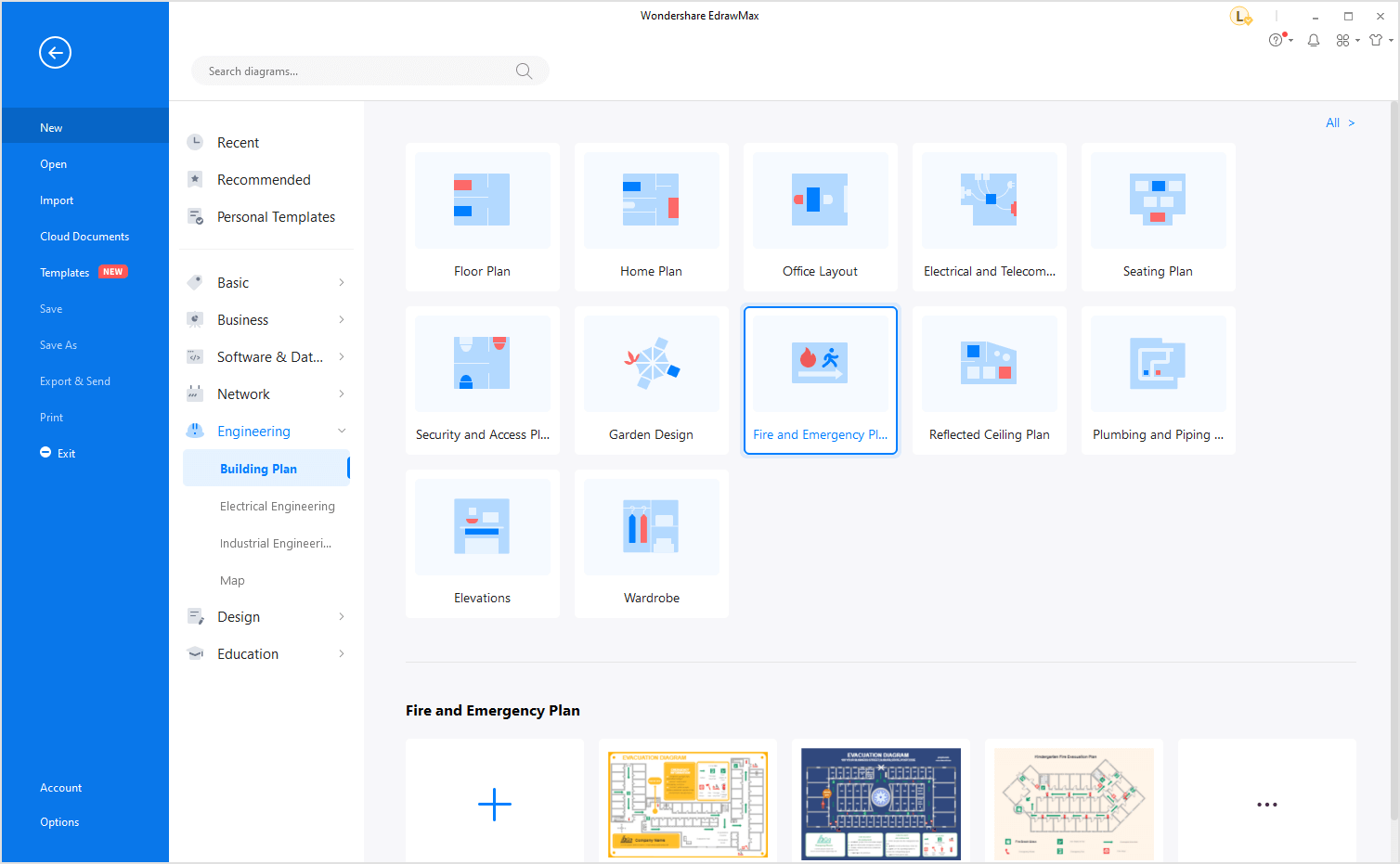
Task: Collapse the Engineering category chevron
Action: tap(342, 431)
